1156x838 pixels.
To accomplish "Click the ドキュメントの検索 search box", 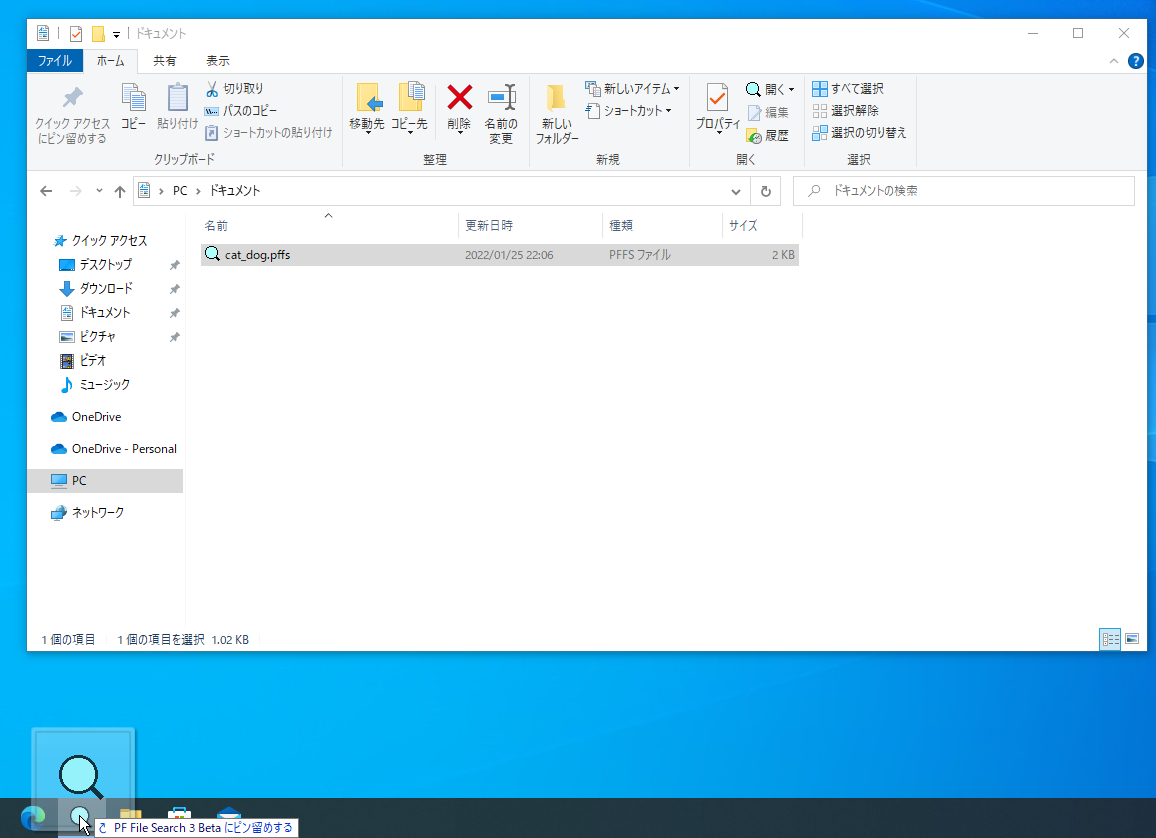I will tap(964, 191).
